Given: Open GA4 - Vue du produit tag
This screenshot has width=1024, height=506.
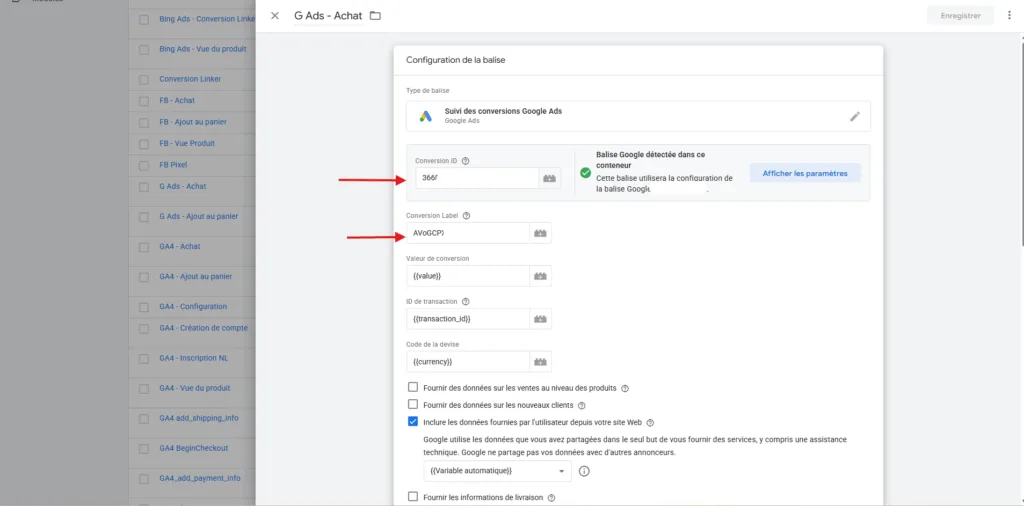Looking at the screenshot, I should (195, 388).
